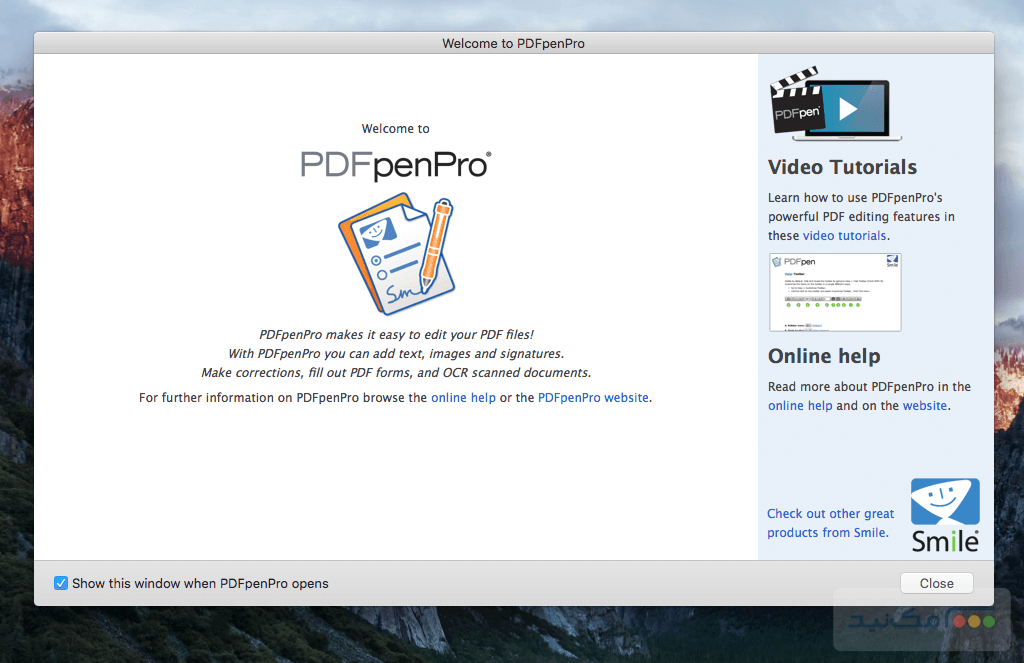Open the online help link in the sidebar
This screenshot has height=663, width=1024.
tap(800, 405)
